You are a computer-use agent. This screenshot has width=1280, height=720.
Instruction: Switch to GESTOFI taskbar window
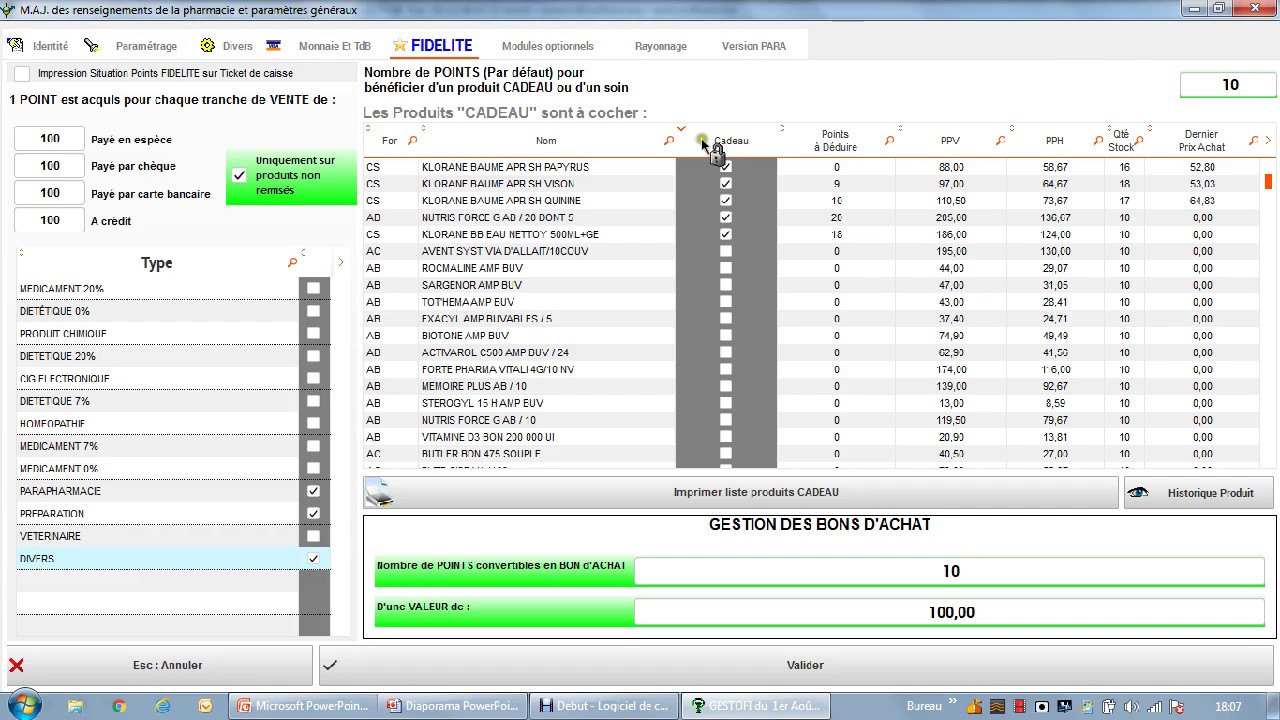[755, 706]
